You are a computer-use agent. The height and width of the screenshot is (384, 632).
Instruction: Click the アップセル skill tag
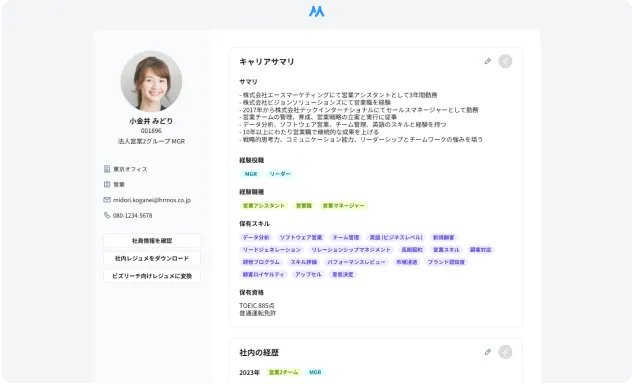click(308, 274)
